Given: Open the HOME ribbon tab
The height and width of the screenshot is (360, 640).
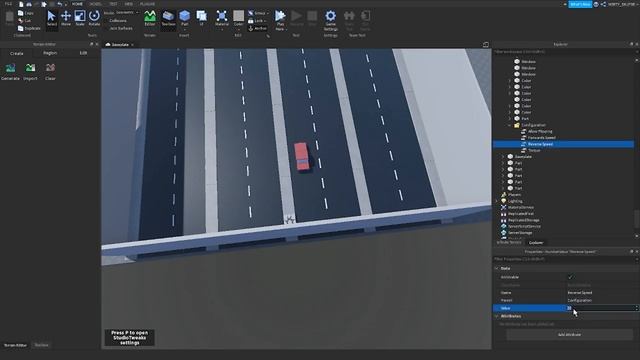Looking at the screenshot, I should click(77, 4).
